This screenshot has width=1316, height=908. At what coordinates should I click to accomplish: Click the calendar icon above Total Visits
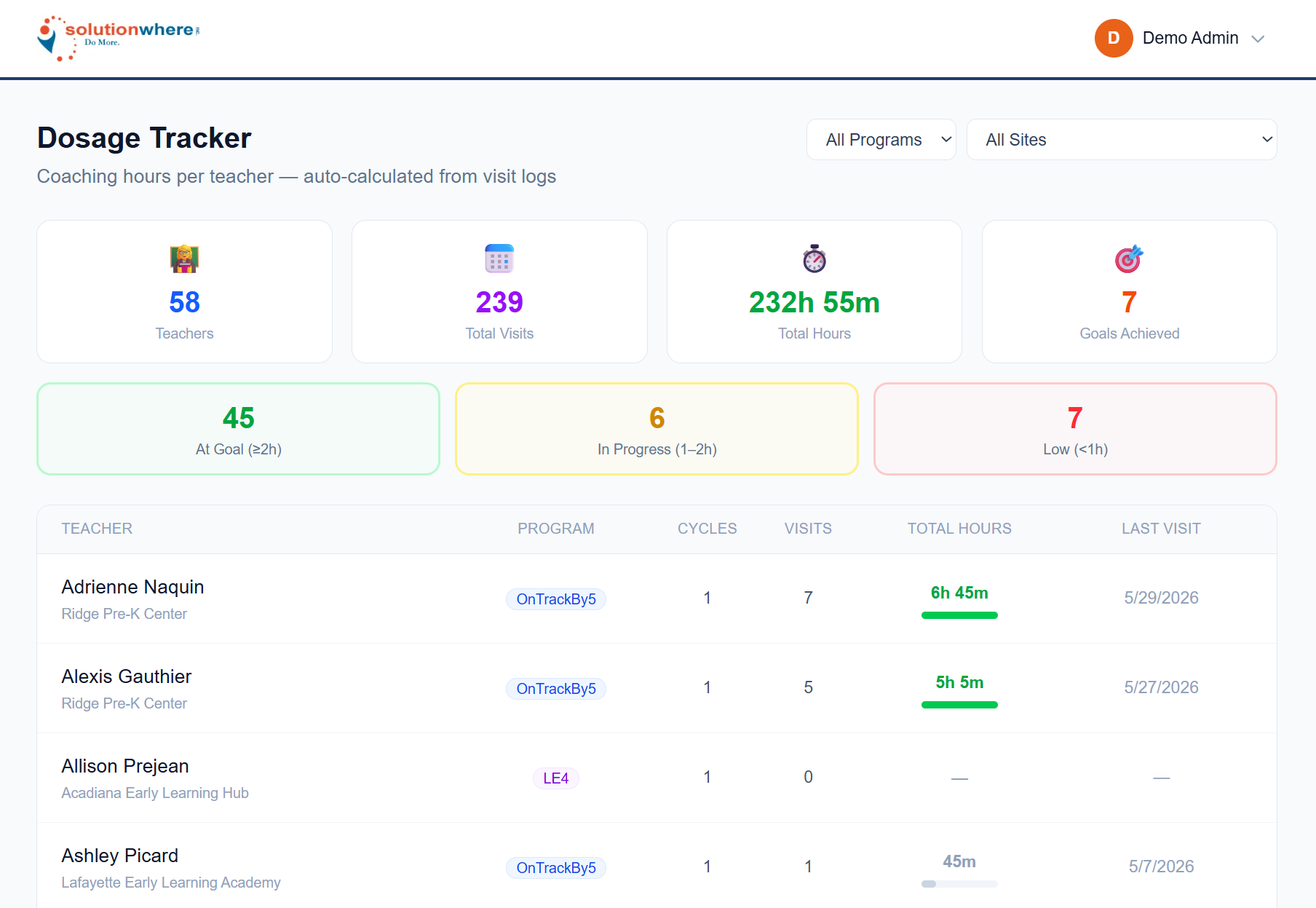(499, 258)
